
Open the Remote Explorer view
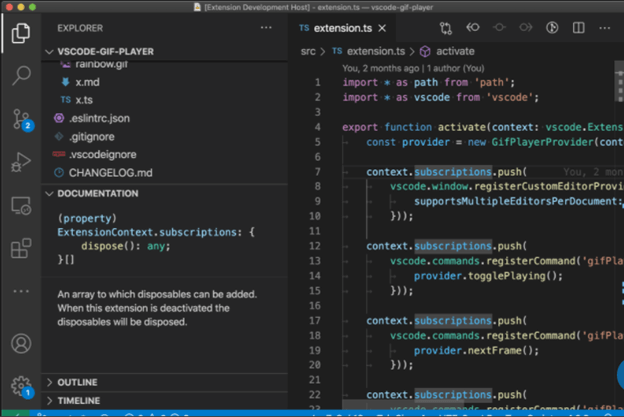point(21,206)
